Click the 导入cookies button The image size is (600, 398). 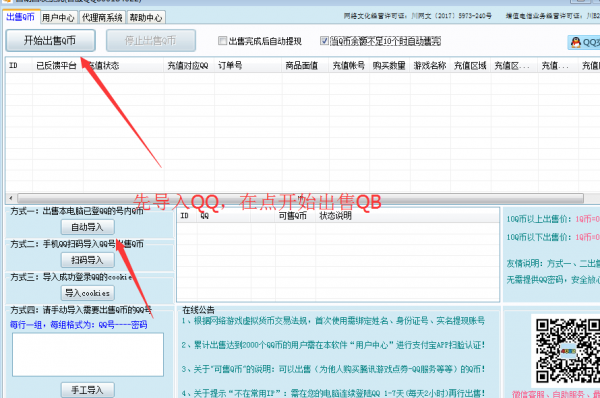[x=88, y=293]
